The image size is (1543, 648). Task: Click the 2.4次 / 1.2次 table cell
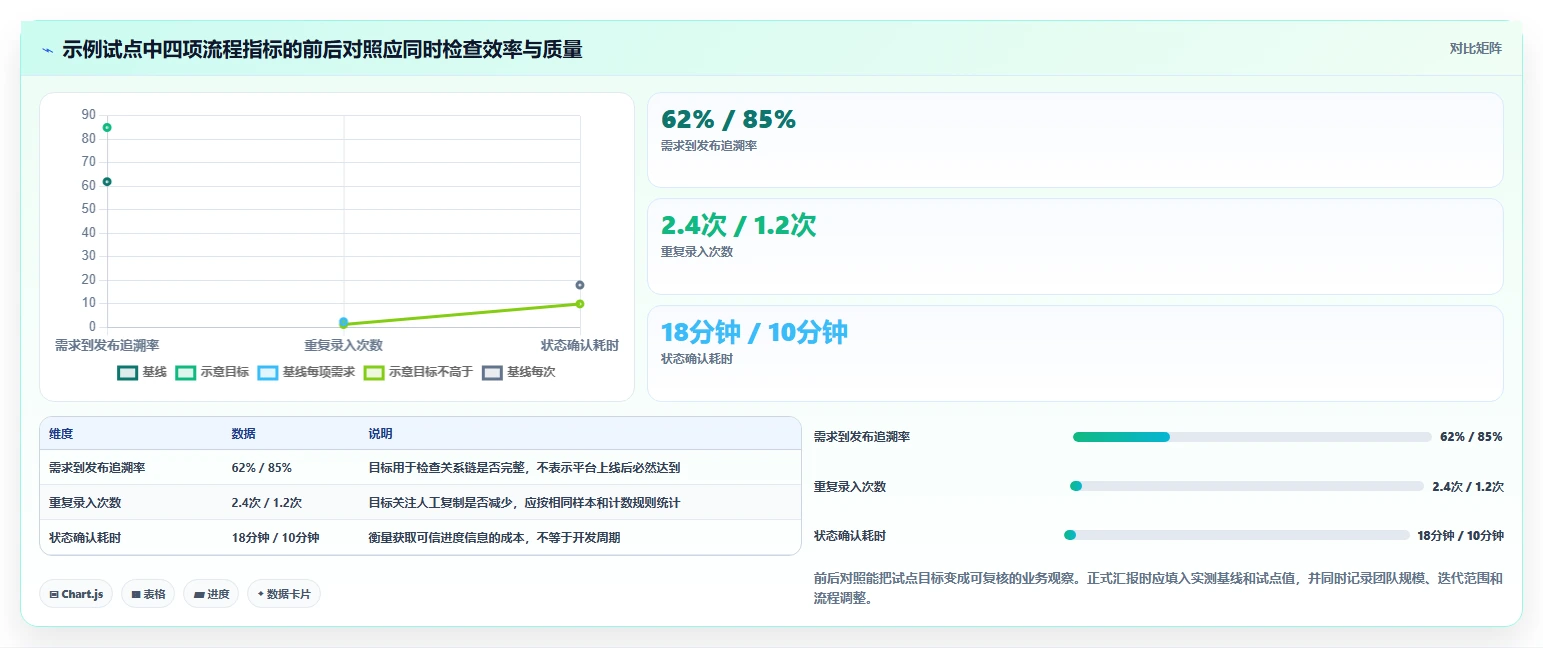pos(267,502)
